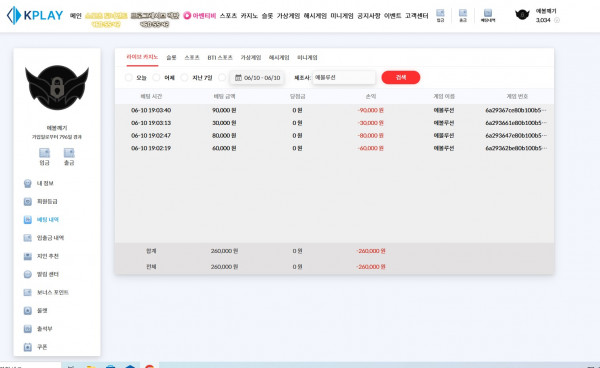Viewport: 600px width, 368px height.
Task: Open the third header icon next to 출금
Action: tap(488, 13)
